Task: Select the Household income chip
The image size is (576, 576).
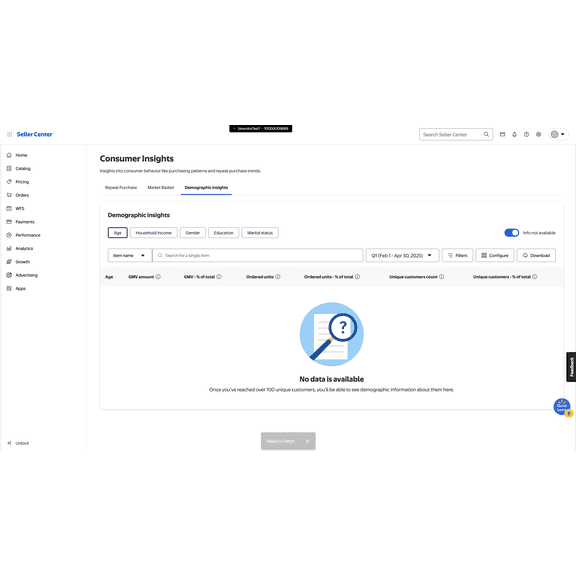Action: (x=154, y=233)
